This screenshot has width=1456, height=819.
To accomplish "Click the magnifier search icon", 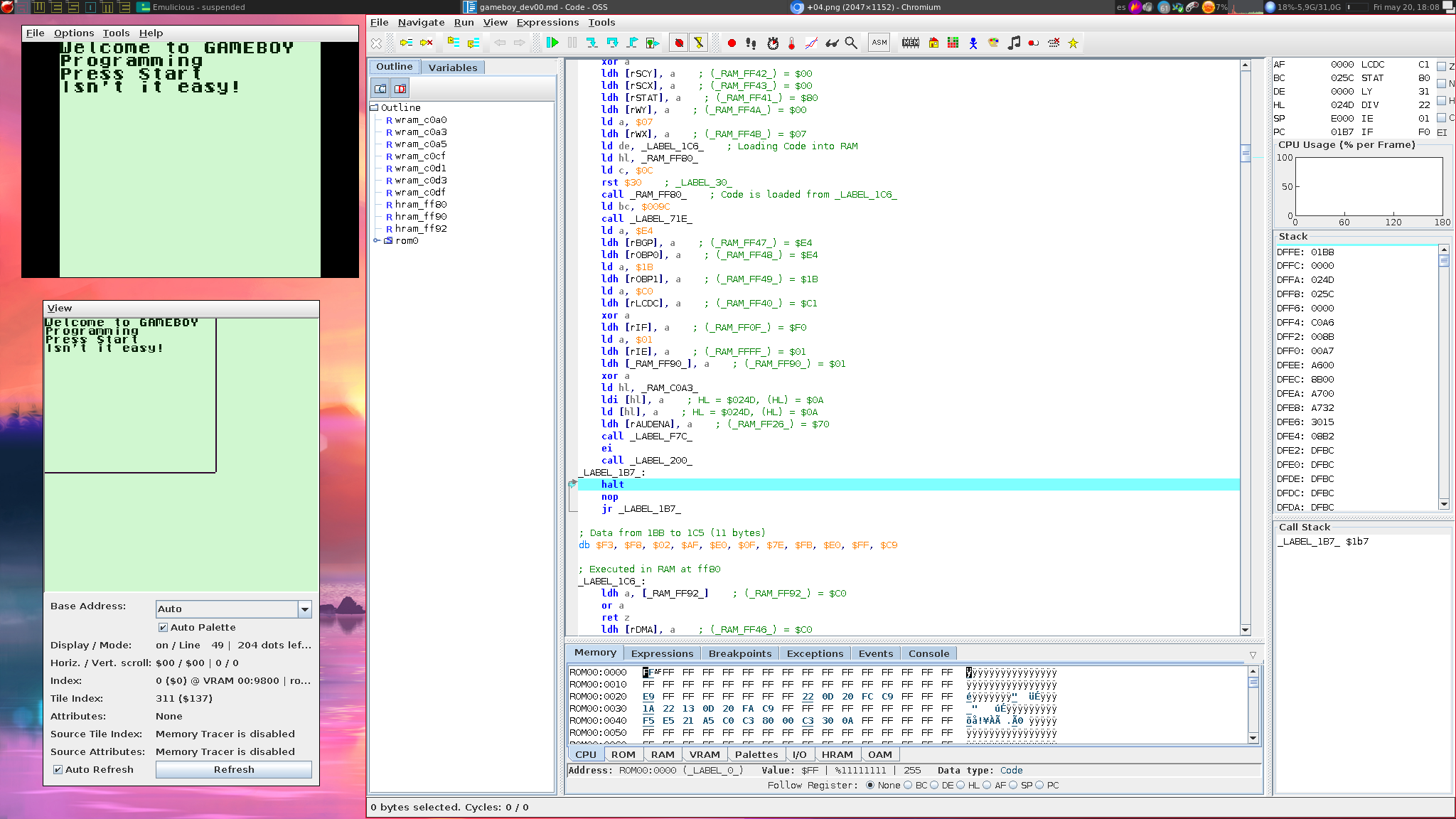I will pyautogui.click(x=851, y=43).
